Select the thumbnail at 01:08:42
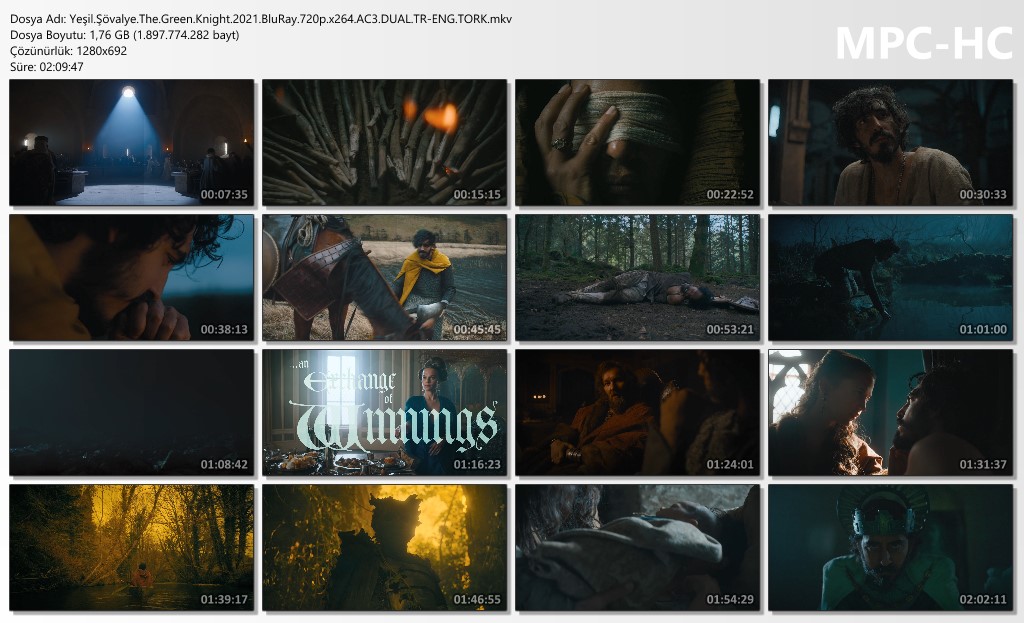The image size is (1024, 623). pos(131,412)
